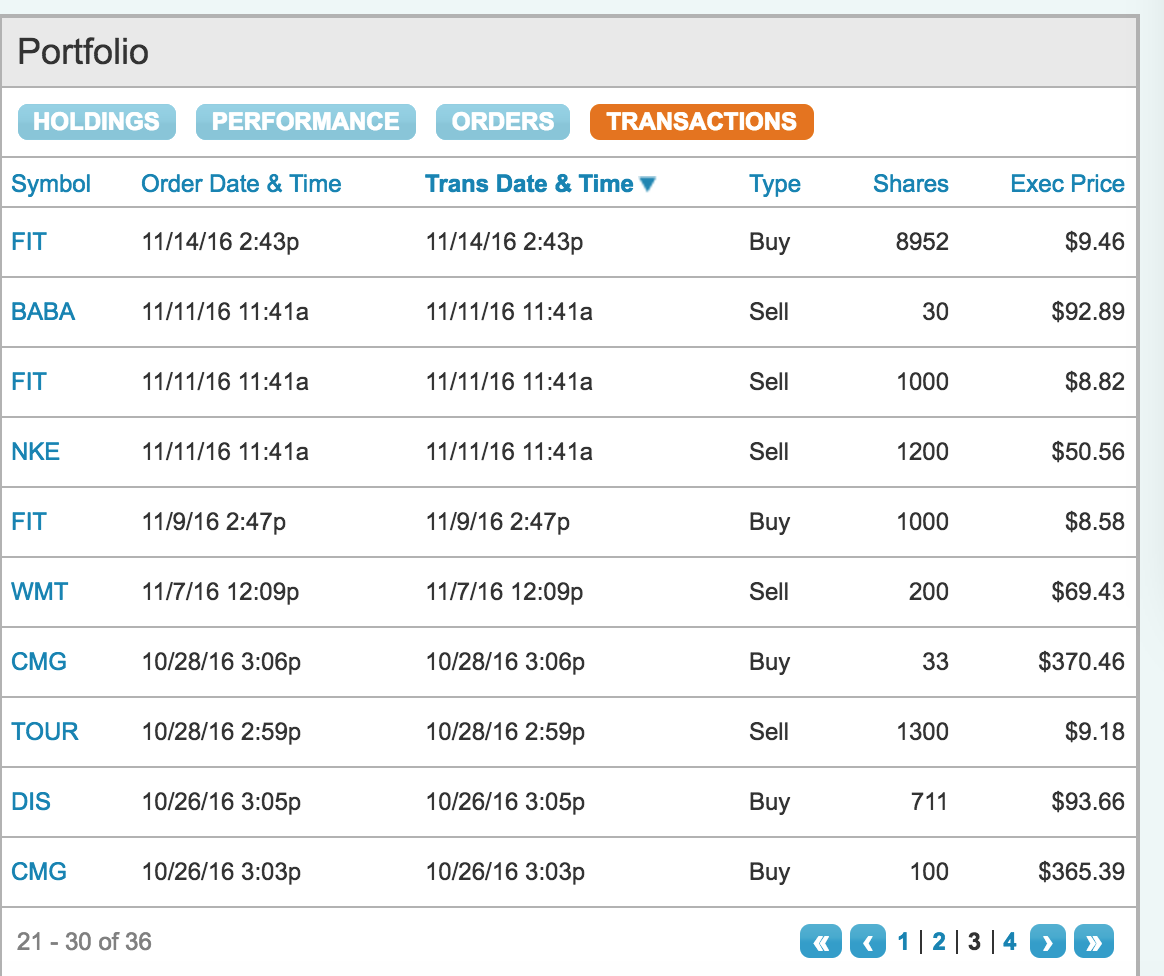Sort by Trans Date & Time header
1164x976 pixels.
click(x=529, y=183)
